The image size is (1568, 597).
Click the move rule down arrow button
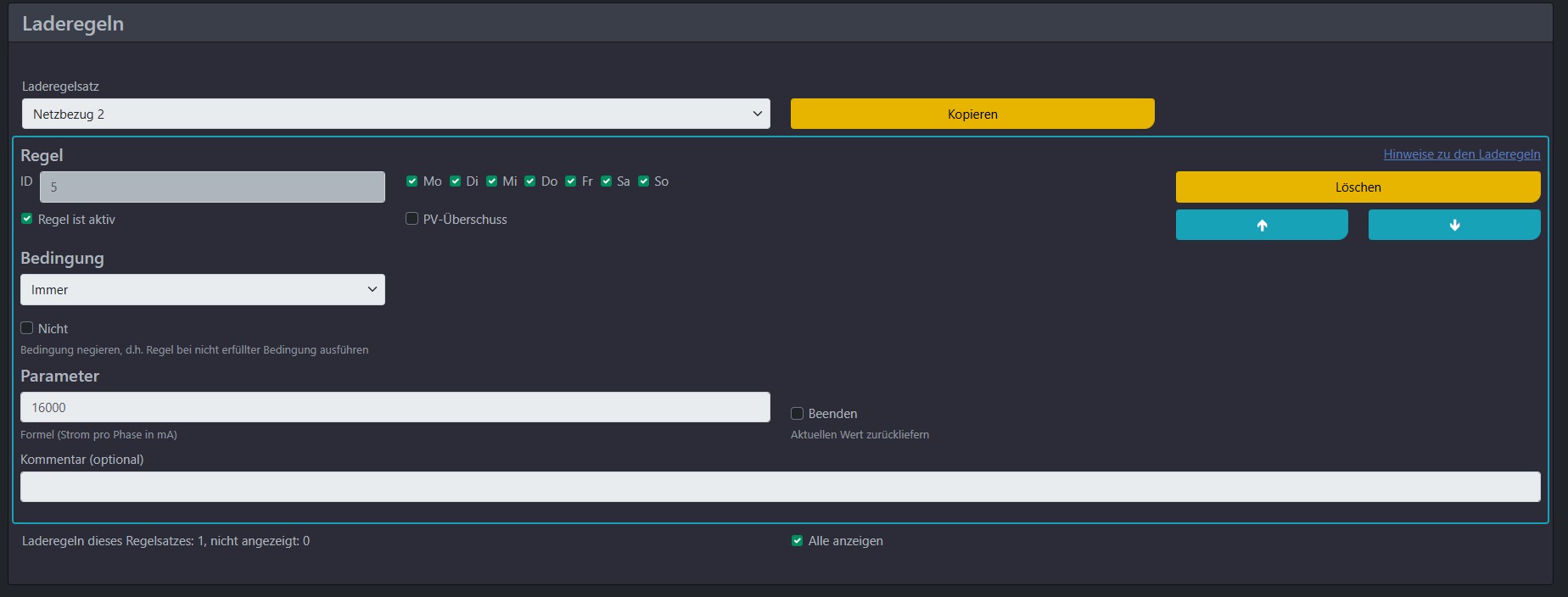point(1453,225)
